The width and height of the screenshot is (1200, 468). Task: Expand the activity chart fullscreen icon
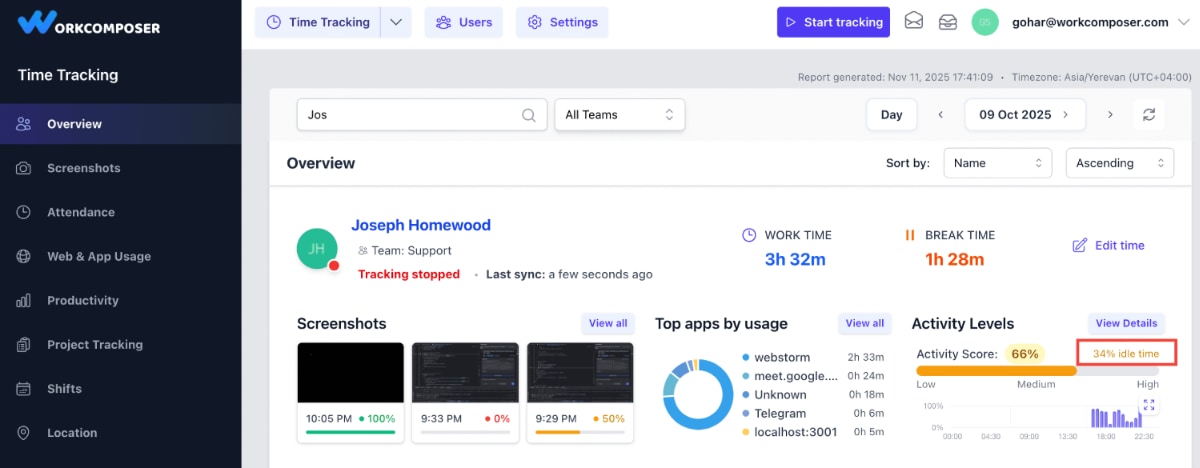point(1148,405)
